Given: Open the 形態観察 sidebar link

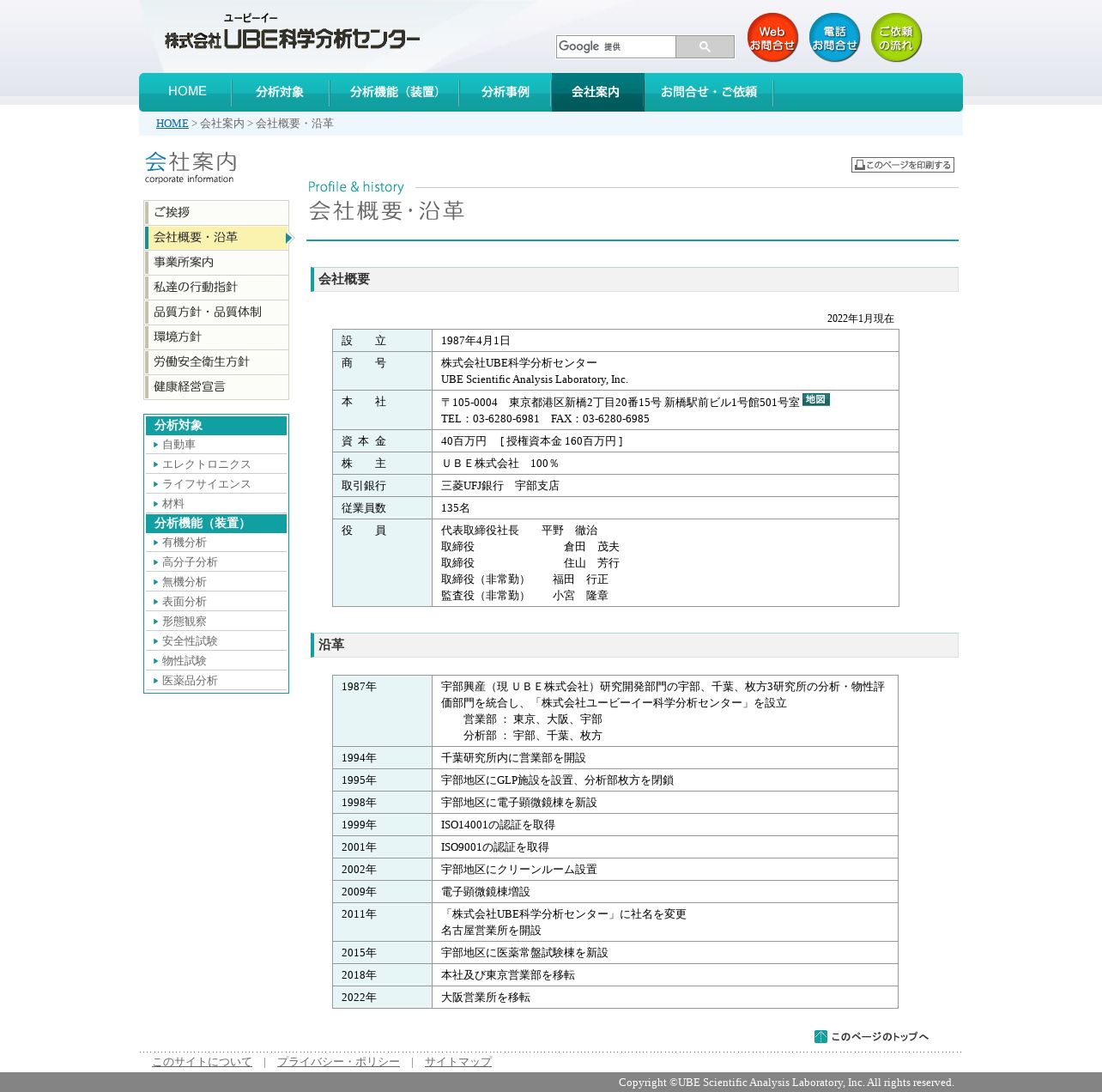Looking at the screenshot, I should click(x=184, y=622).
